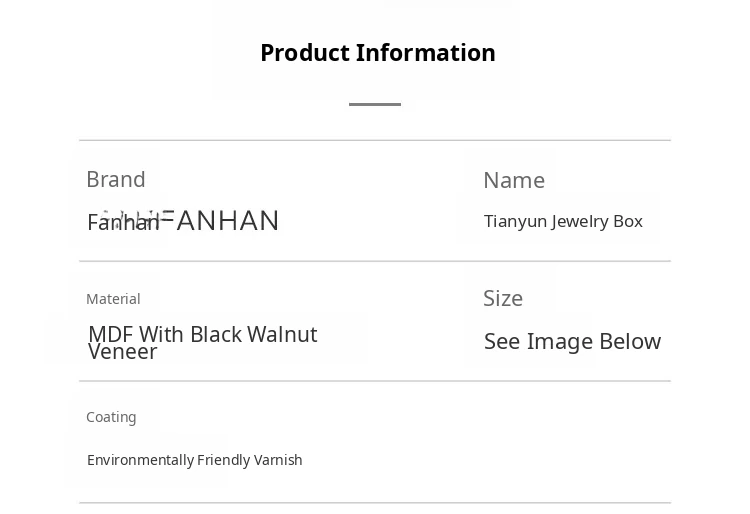Select the Size field label
Viewport: 750px width, 514px height.
pos(503,299)
